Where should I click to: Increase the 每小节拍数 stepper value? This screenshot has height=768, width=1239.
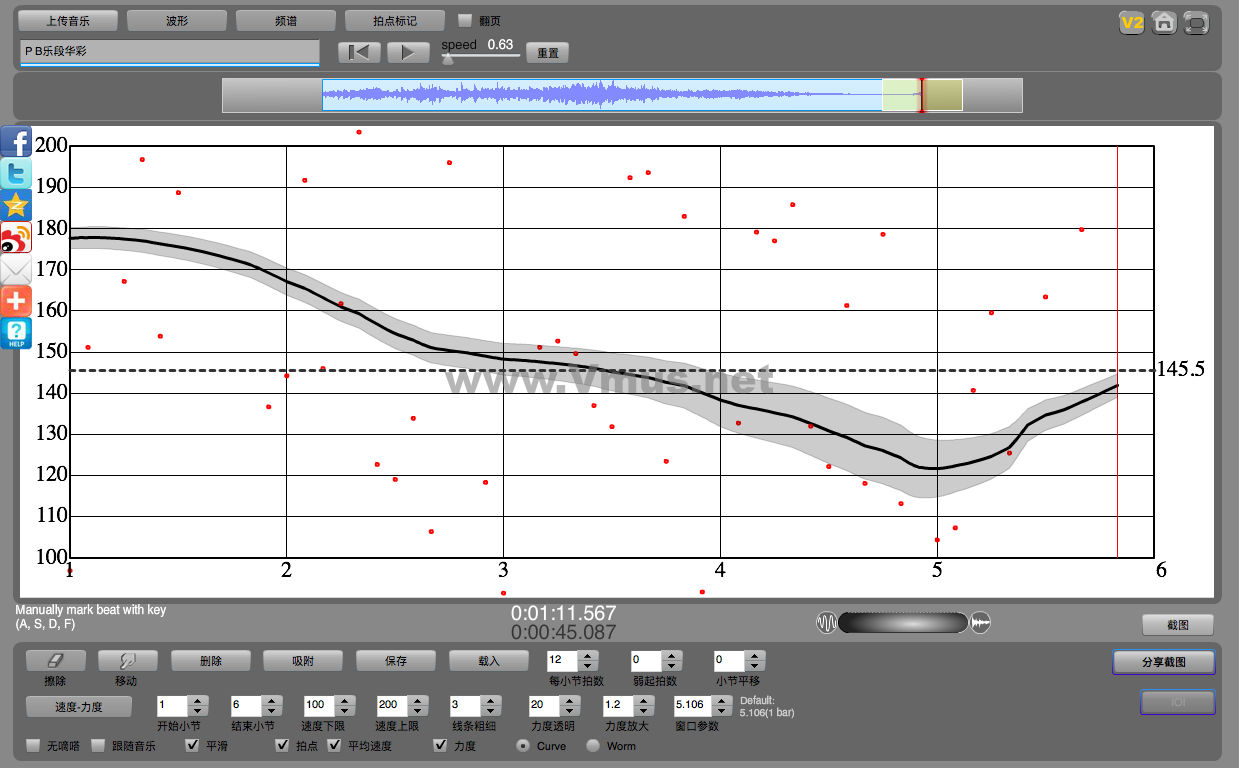coord(588,655)
